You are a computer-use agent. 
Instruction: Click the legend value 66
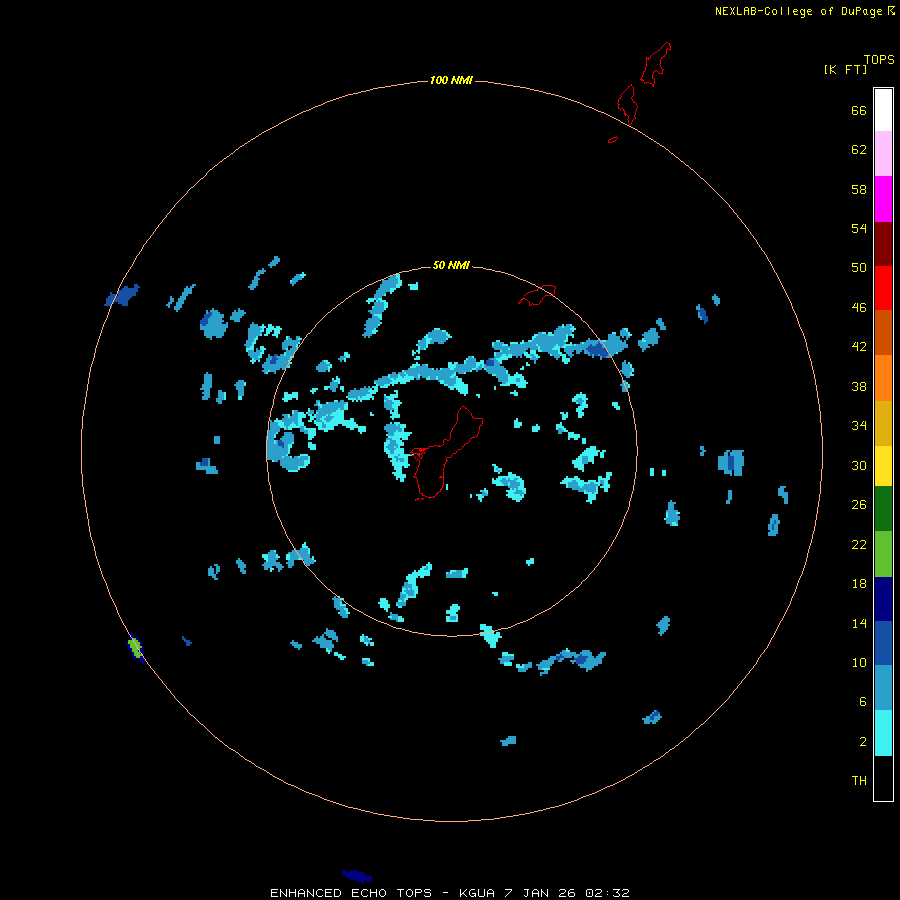[859, 110]
